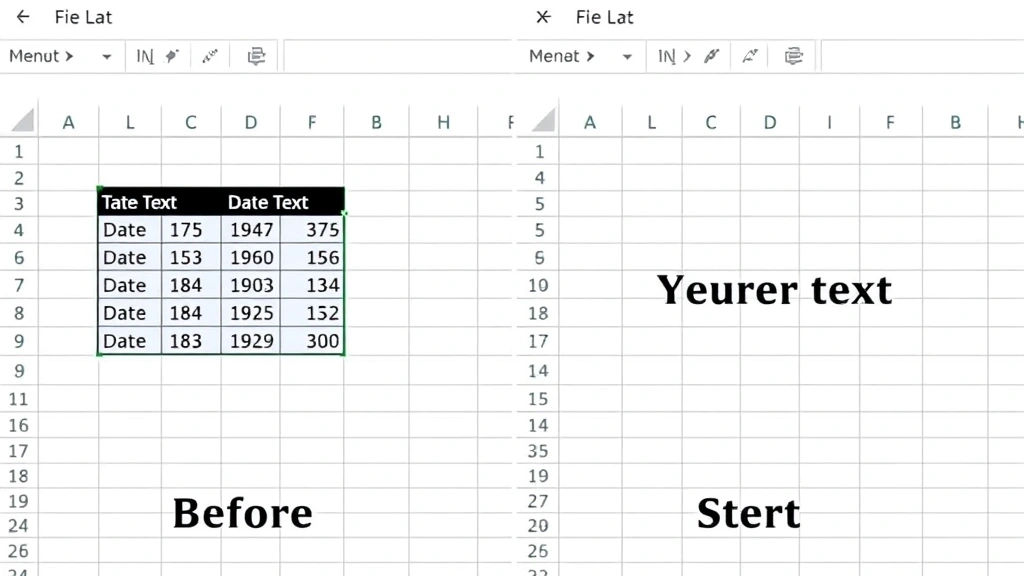Select the black Tate Text header cell

pyautogui.click(x=139, y=202)
